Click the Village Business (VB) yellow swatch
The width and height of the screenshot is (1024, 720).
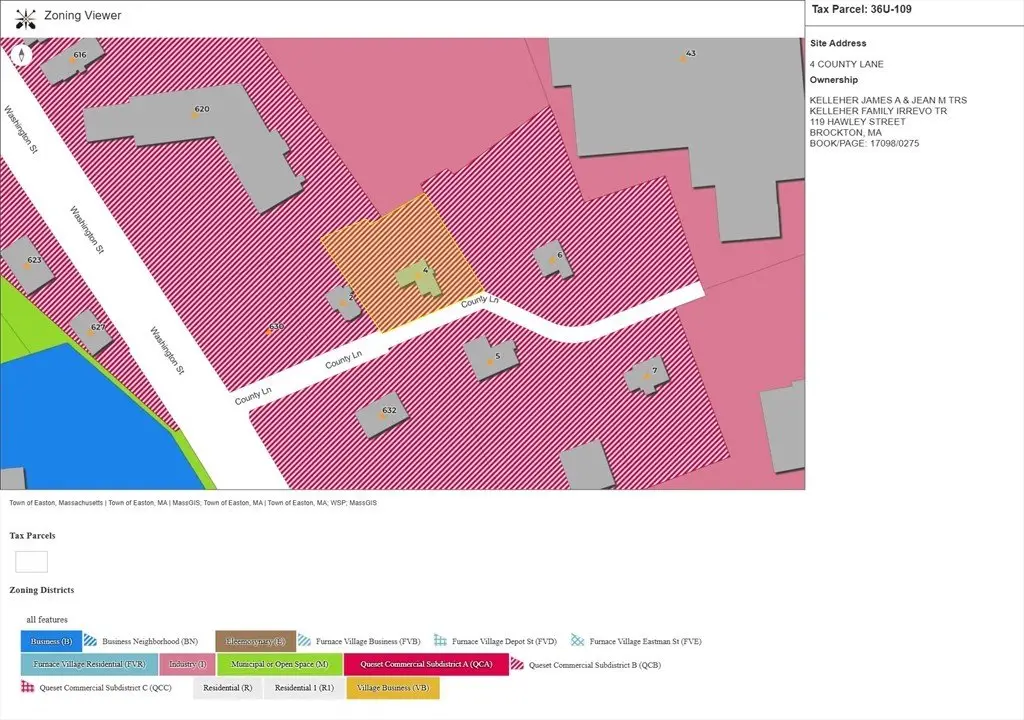click(x=392, y=688)
